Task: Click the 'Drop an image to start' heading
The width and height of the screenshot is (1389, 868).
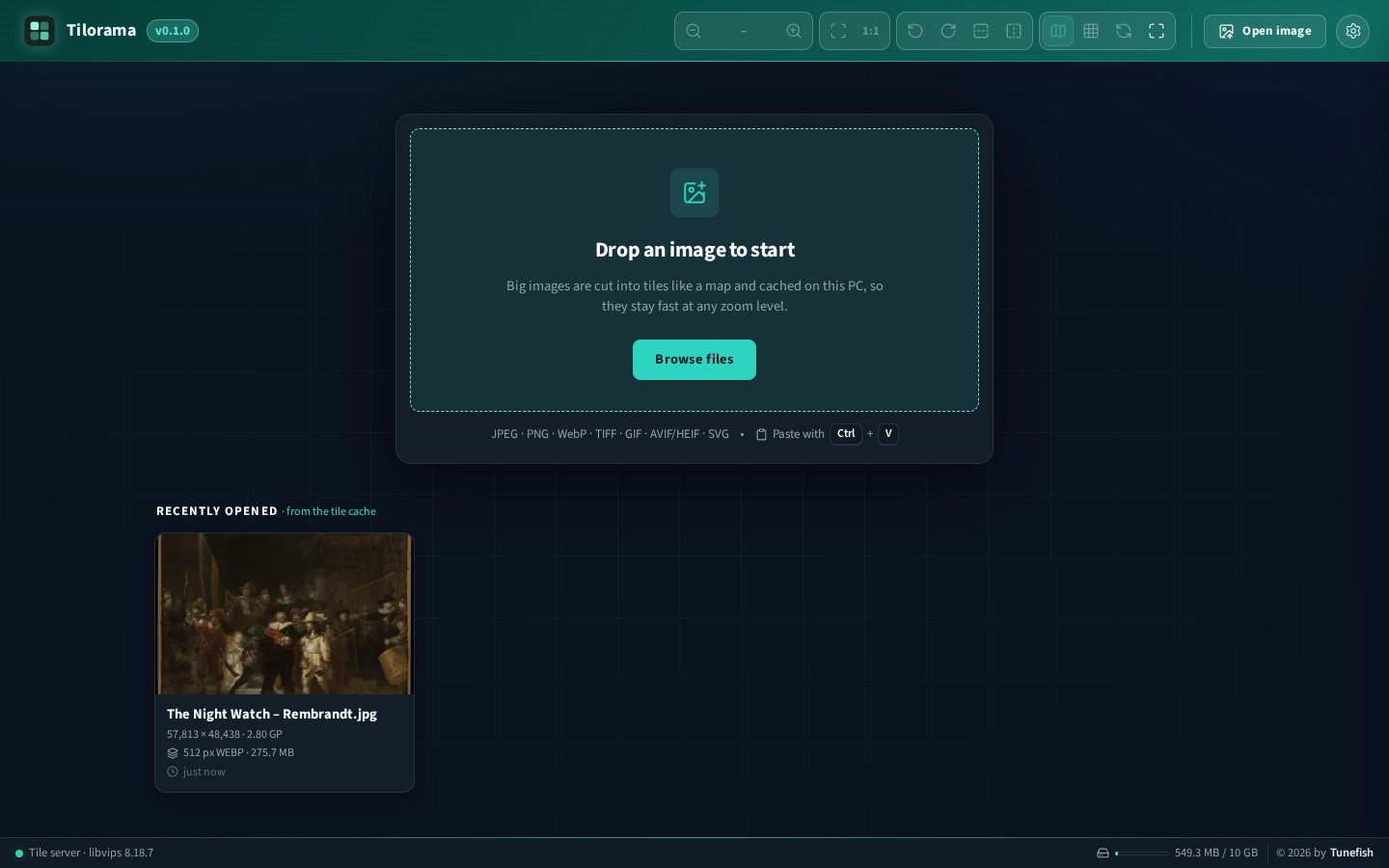Action: pyautogui.click(x=694, y=250)
